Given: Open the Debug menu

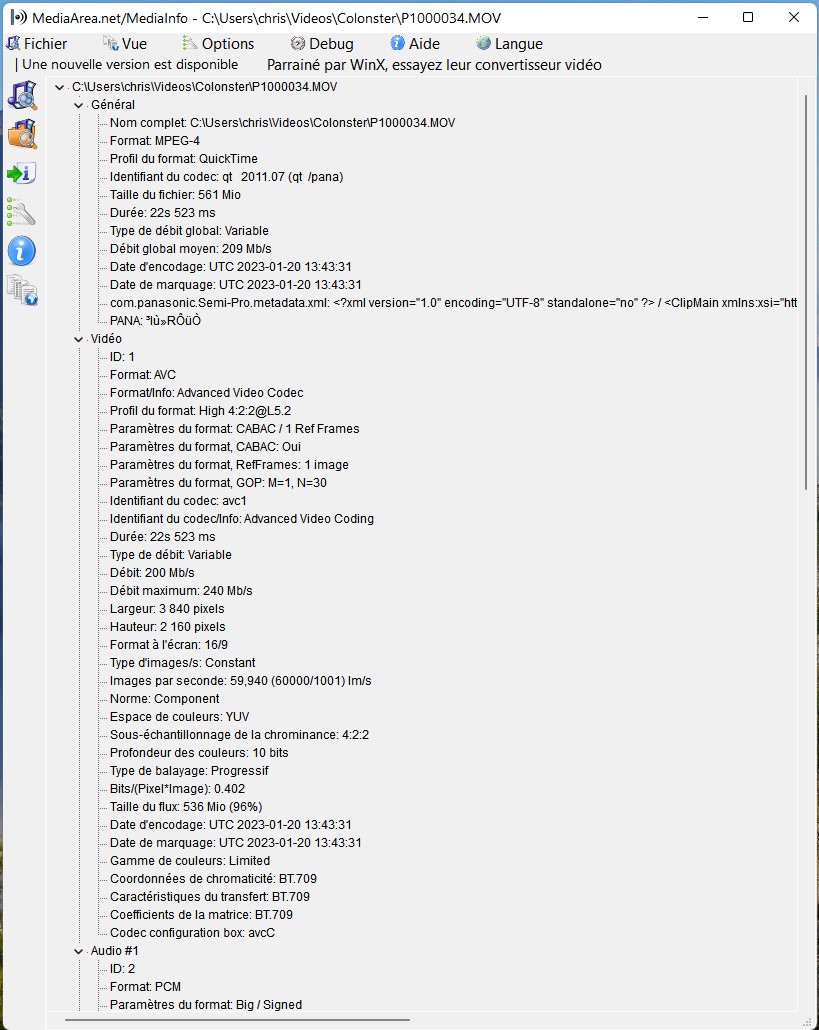Looking at the screenshot, I should 322,44.
